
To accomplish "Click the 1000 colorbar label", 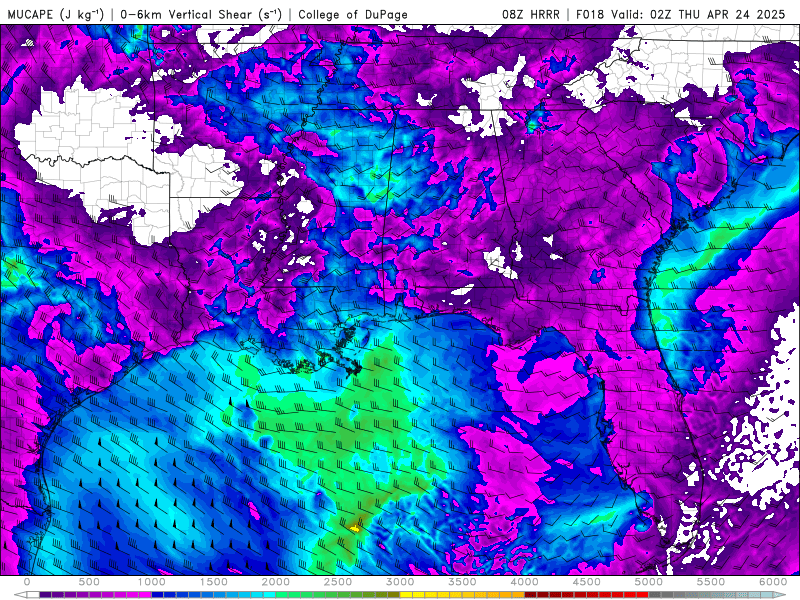I will (x=152, y=582).
